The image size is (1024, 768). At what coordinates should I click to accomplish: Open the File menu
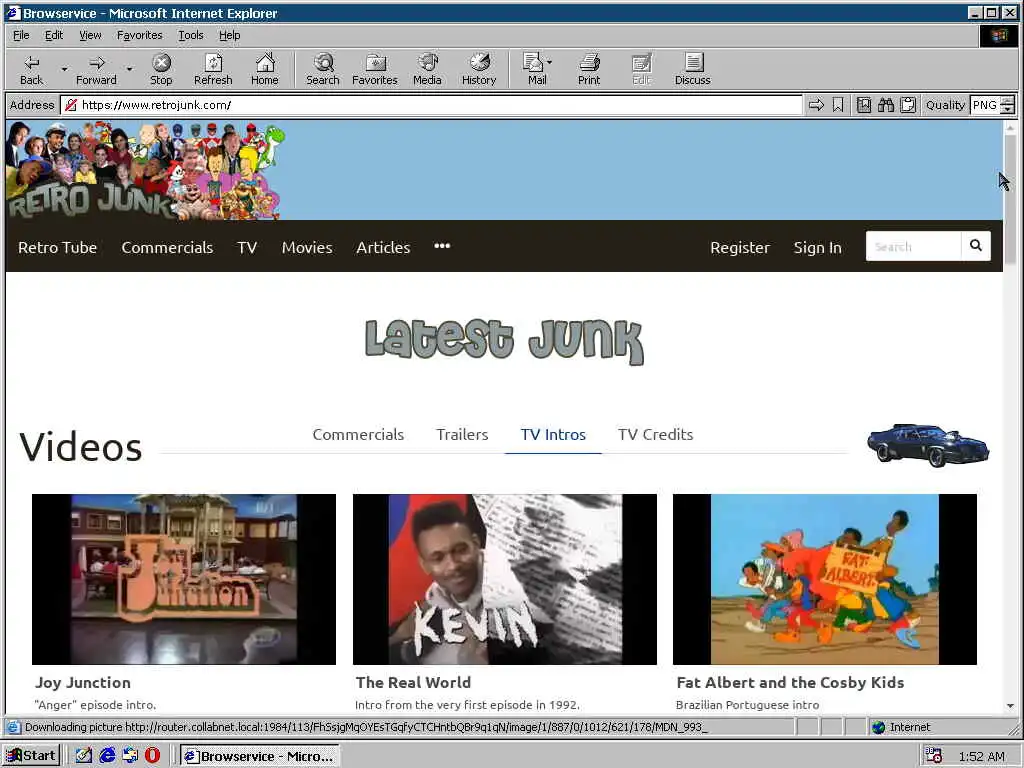tap(21, 35)
